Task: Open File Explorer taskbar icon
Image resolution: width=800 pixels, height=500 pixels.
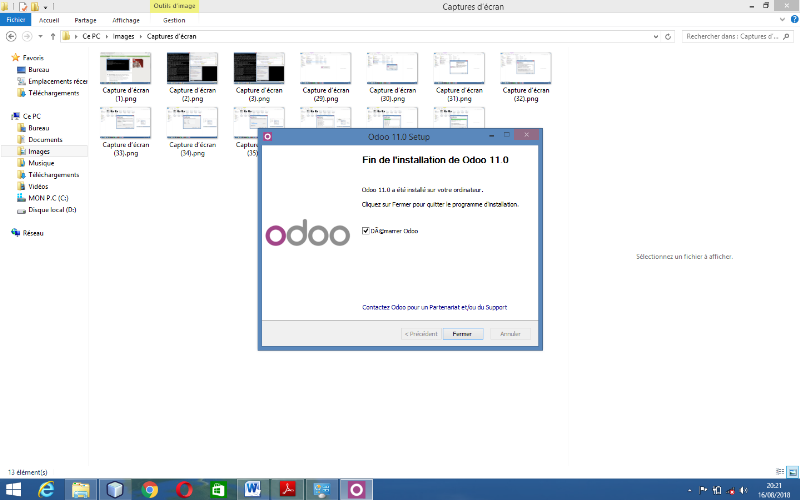Action: click(81, 490)
